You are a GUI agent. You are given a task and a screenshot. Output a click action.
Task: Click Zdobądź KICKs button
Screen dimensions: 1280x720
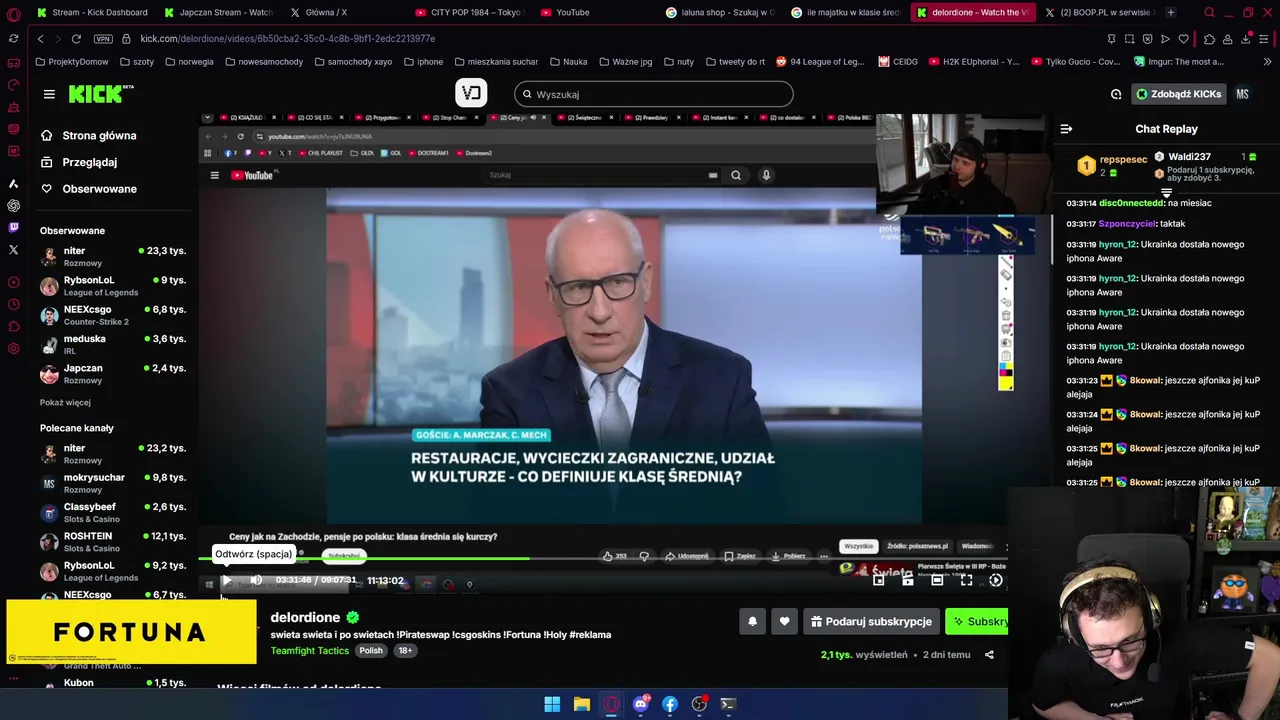pyautogui.click(x=1178, y=94)
